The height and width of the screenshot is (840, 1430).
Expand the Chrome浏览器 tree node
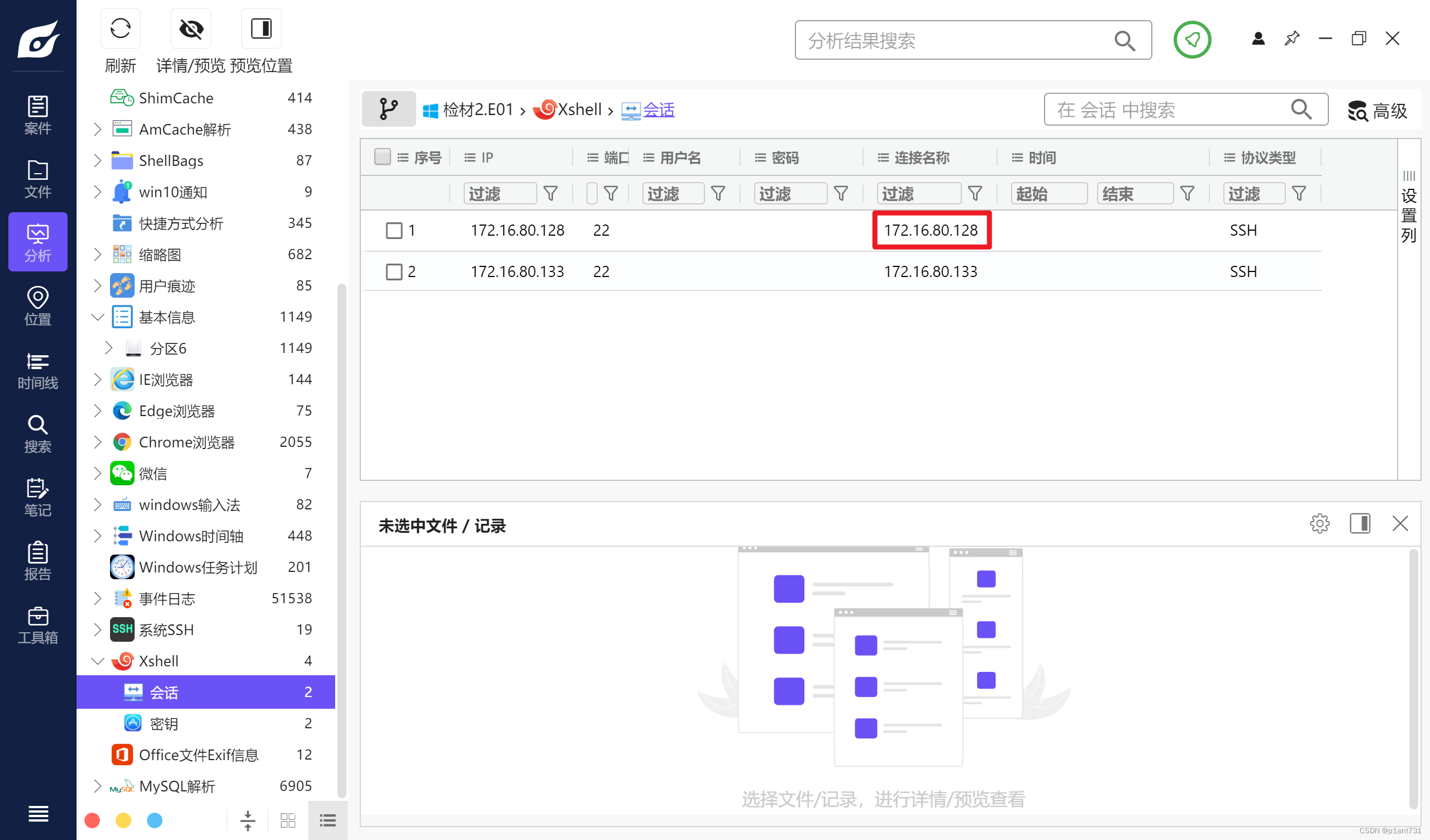coord(98,442)
